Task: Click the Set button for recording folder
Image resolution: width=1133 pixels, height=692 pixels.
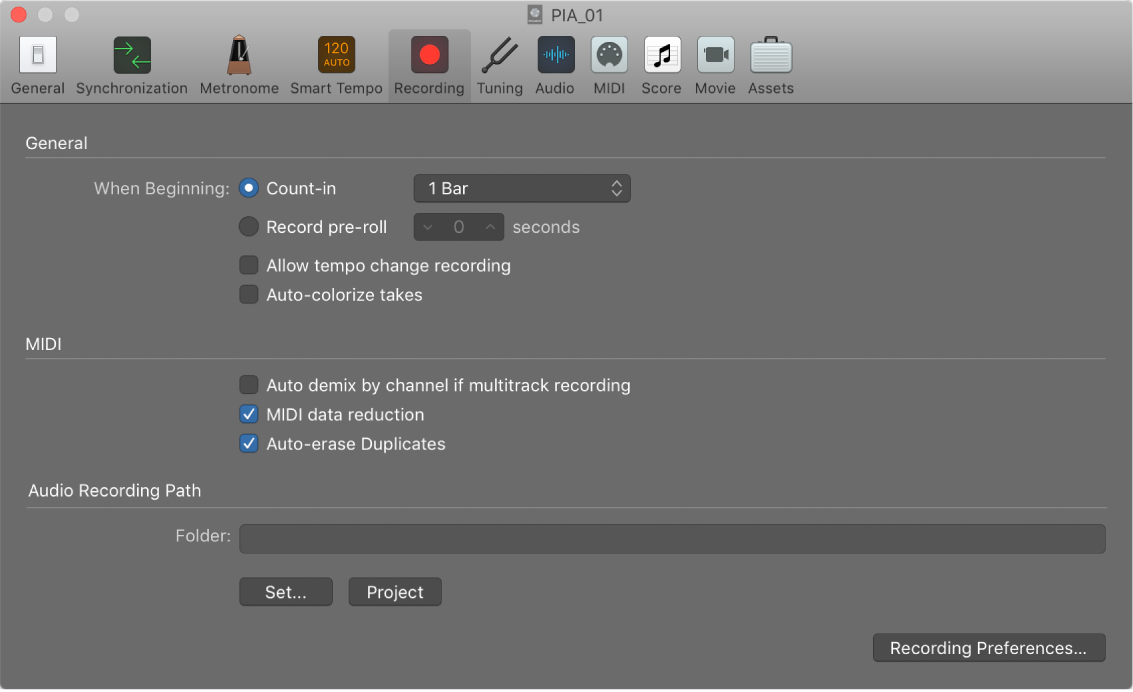Action: tap(285, 591)
